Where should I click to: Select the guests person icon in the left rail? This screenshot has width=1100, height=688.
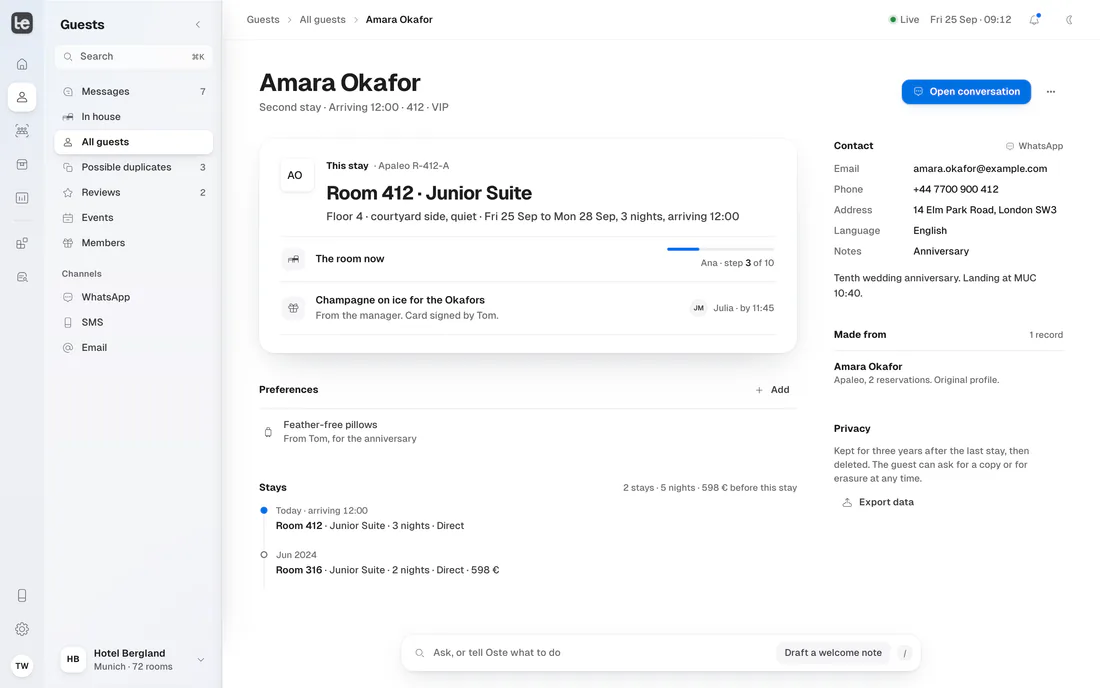click(22, 97)
